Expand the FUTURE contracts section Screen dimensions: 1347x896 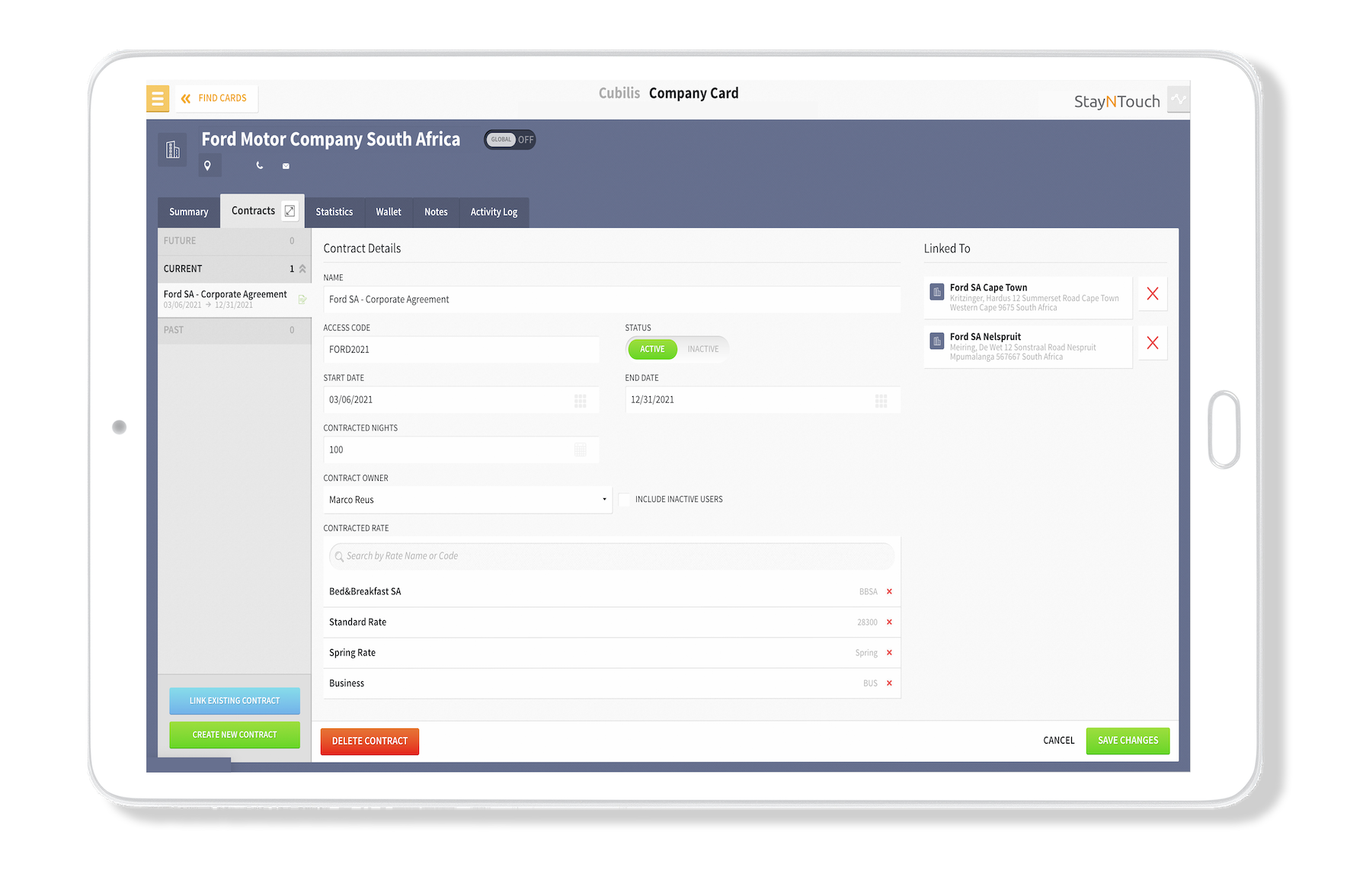[x=234, y=241]
